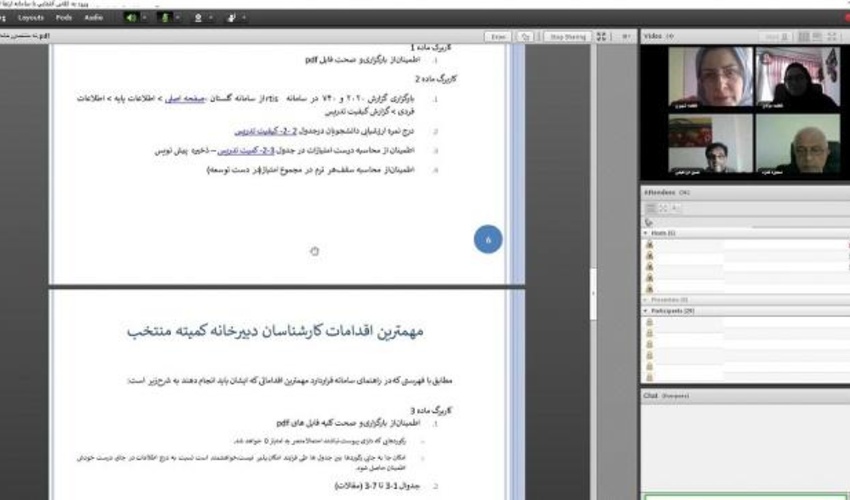Open webcam options dropdown arrow
Screen dimensions: 850x500
pyautogui.click(x=211, y=18)
